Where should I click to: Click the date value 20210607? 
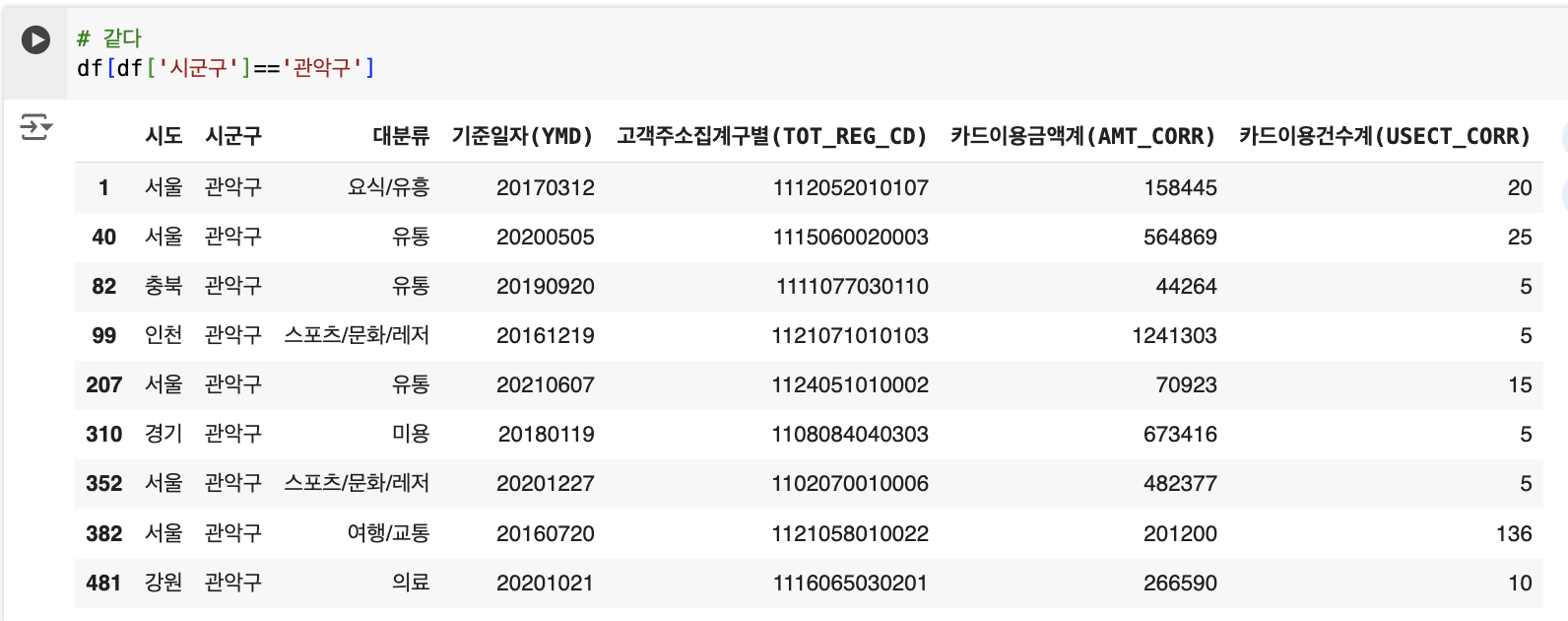click(546, 384)
